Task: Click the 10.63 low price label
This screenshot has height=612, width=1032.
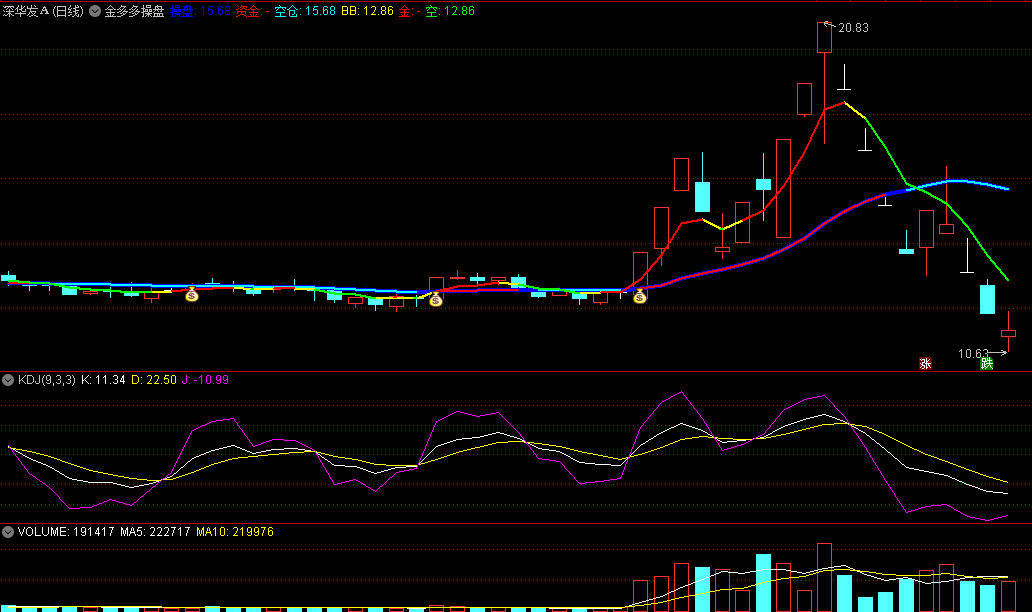Action: [973, 353]
